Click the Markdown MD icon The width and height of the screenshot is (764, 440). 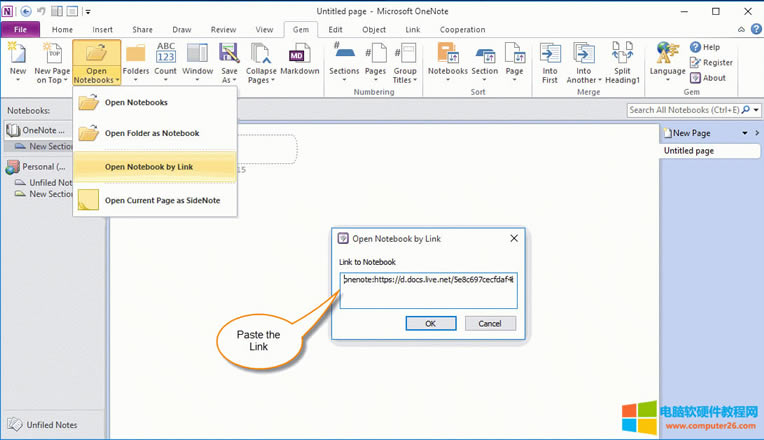coord(299,53)
